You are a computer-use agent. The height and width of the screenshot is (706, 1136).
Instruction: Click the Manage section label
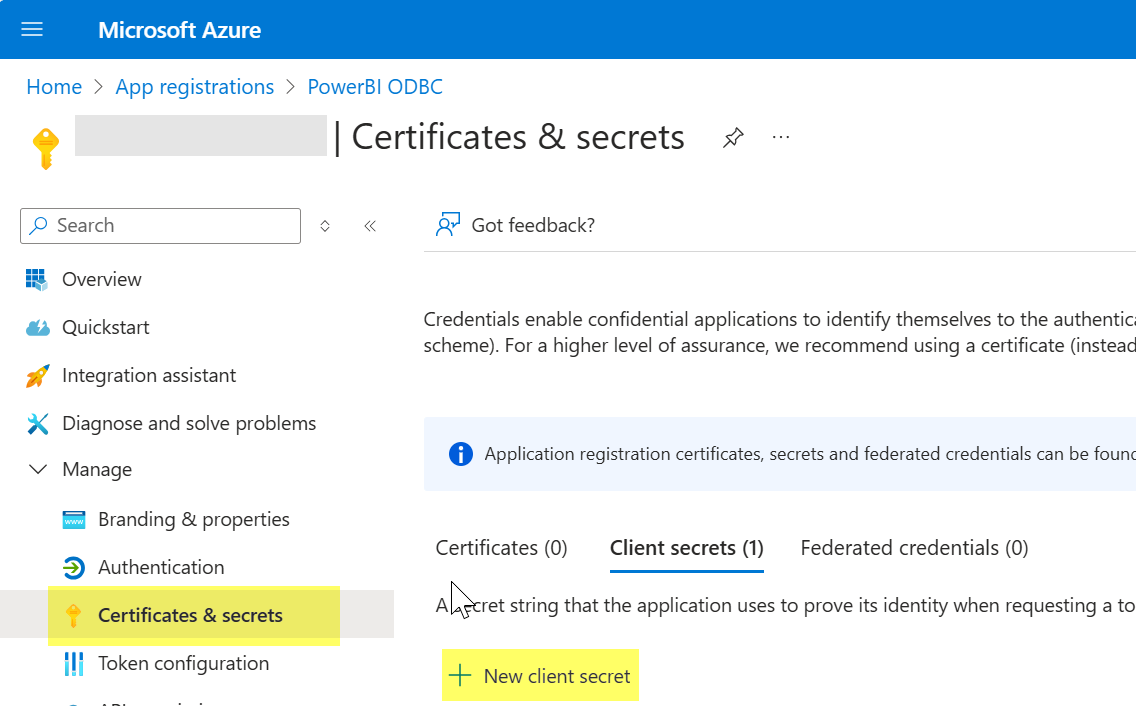pyautogui.click(x=97, y=469)
